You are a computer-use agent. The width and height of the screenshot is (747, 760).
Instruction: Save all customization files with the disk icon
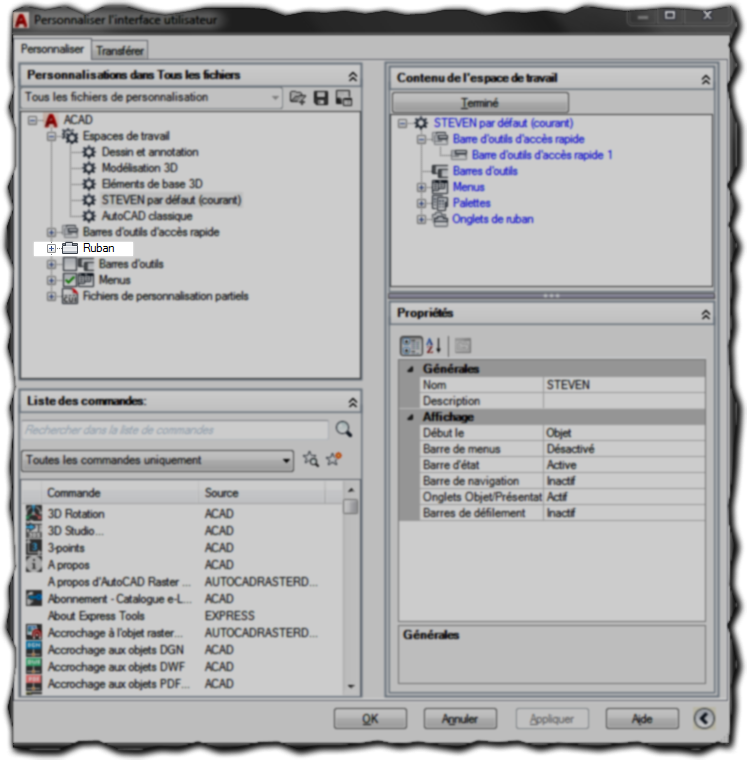click(x=321, y=98)
